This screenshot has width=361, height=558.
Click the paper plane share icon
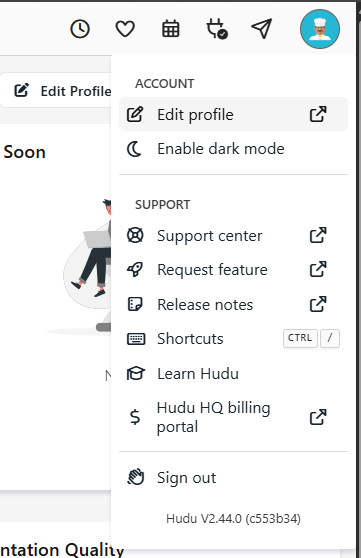click(x=262, y=29)
